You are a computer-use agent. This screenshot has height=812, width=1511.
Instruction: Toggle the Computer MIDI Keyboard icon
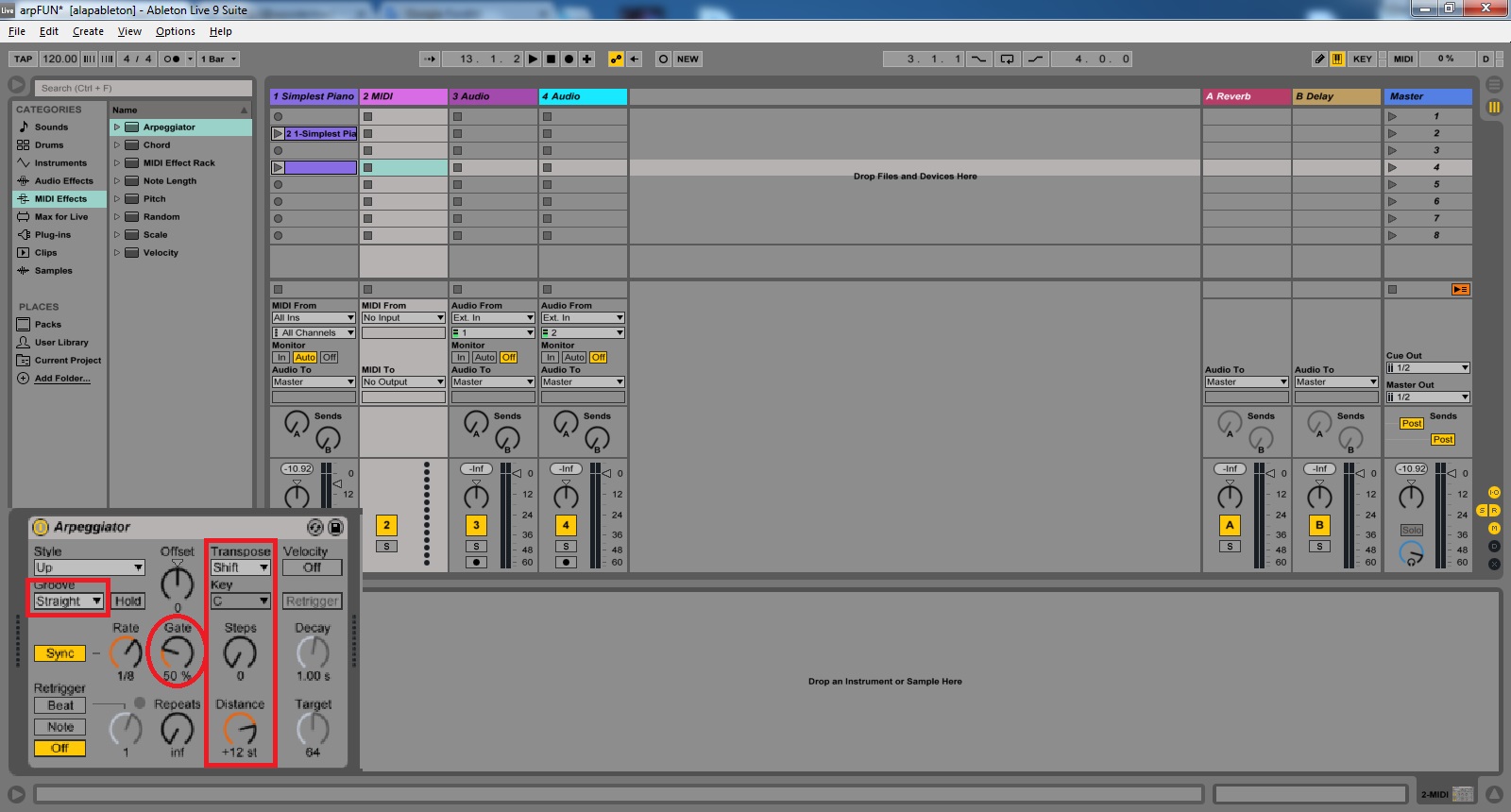click(1337, 59)
